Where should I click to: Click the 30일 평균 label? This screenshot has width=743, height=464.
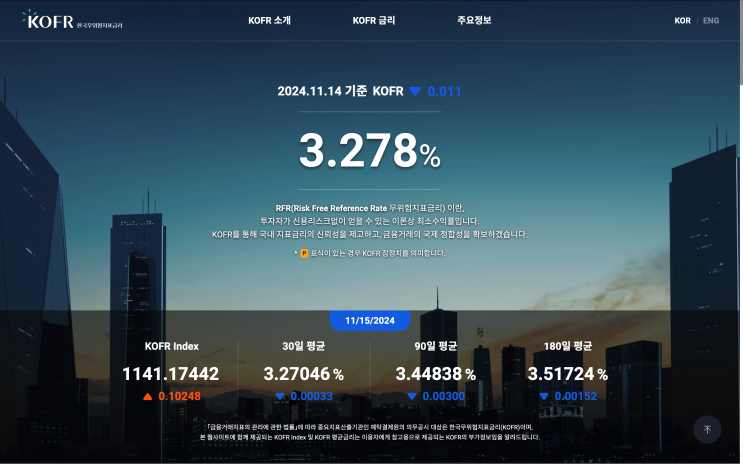(304, 346)
